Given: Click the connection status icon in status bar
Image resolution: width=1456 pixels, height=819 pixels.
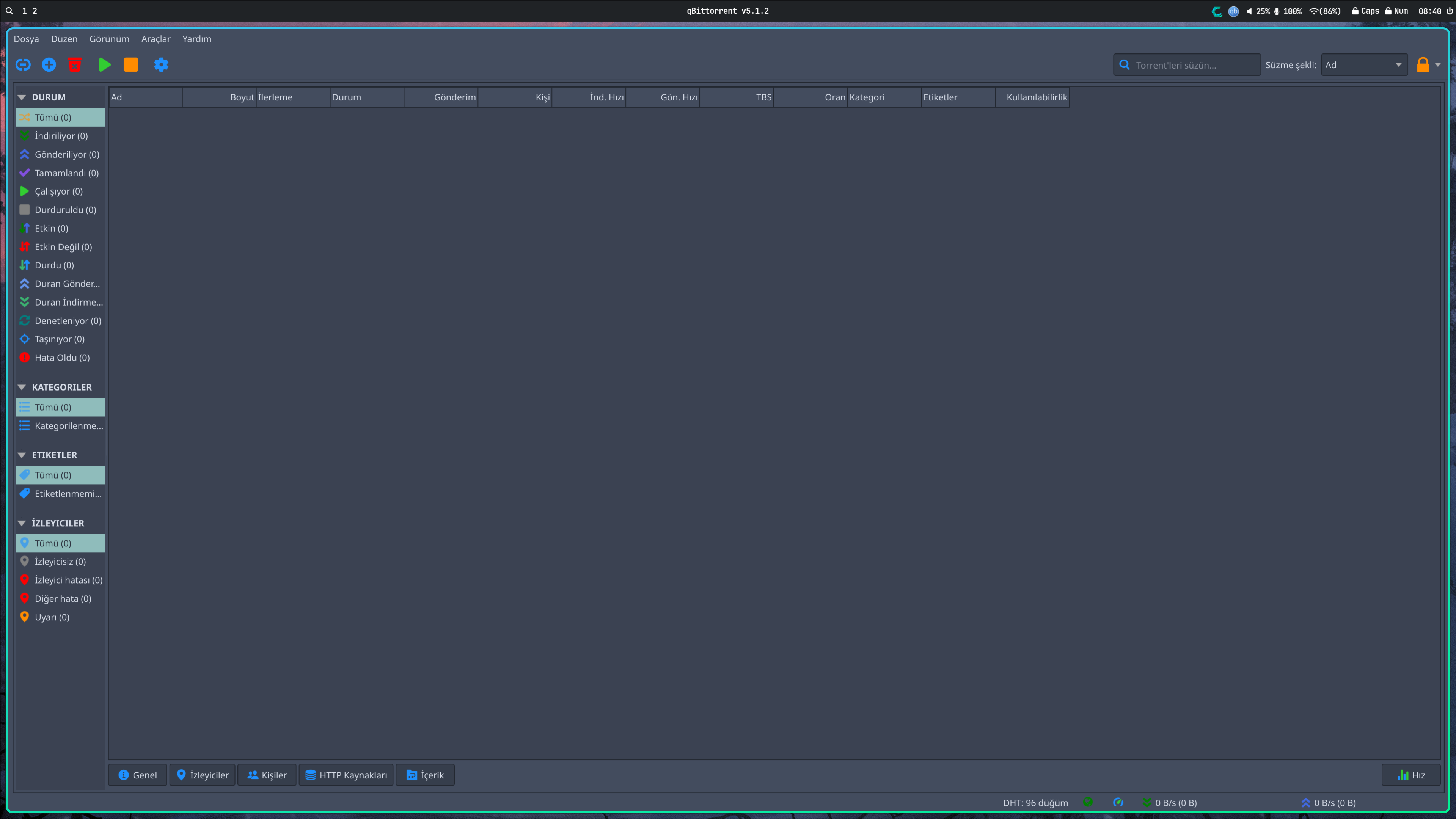Looking at the screenshot, I should [x=1088, y=803].
